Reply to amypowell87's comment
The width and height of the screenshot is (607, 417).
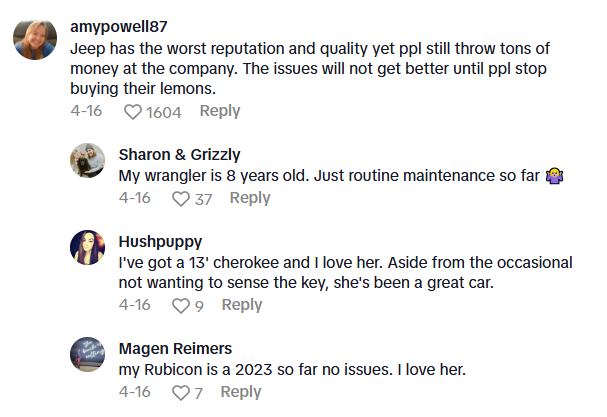coord(219,111)
